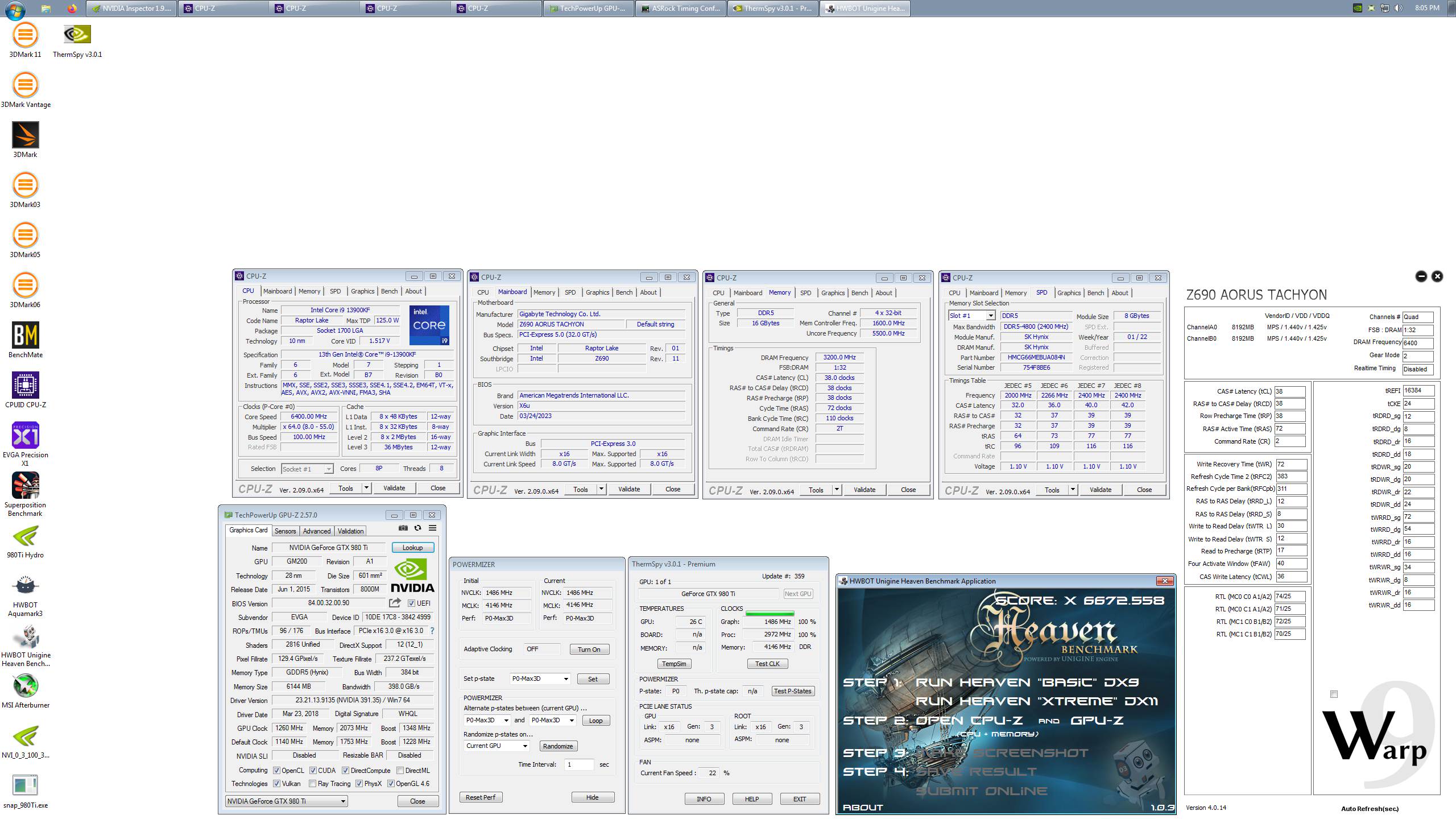
Task: Toggle DirectCompute checkbox in GPU-Z
Action: tap(345, 771)
